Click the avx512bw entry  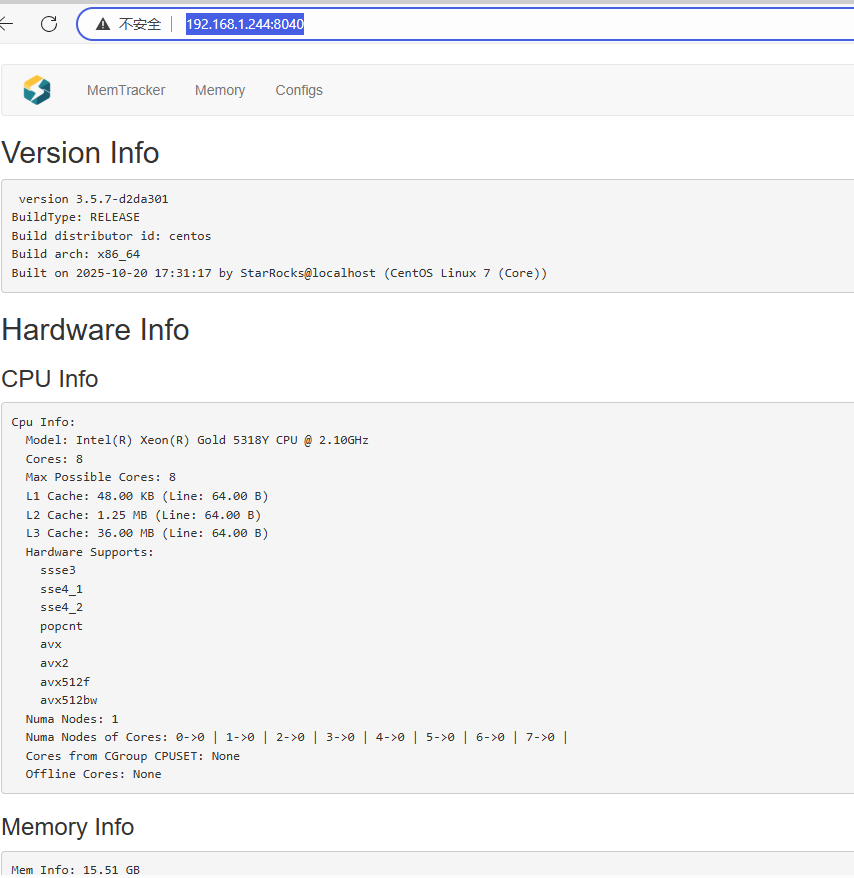(x=69, y=700)
